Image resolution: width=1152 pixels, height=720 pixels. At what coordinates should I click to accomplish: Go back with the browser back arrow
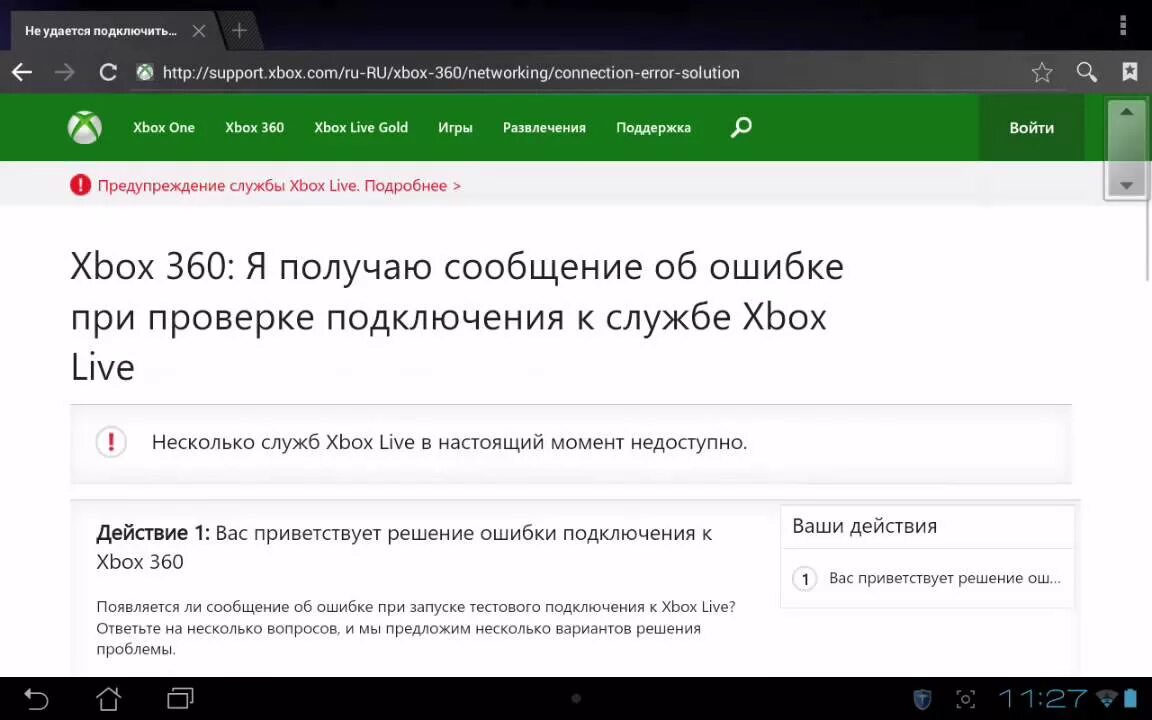coord(22,72)
